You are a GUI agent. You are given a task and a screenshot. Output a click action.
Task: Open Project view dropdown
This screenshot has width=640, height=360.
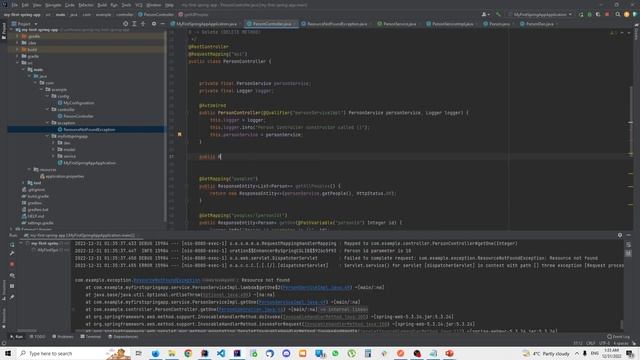click(x=24, y=24)
